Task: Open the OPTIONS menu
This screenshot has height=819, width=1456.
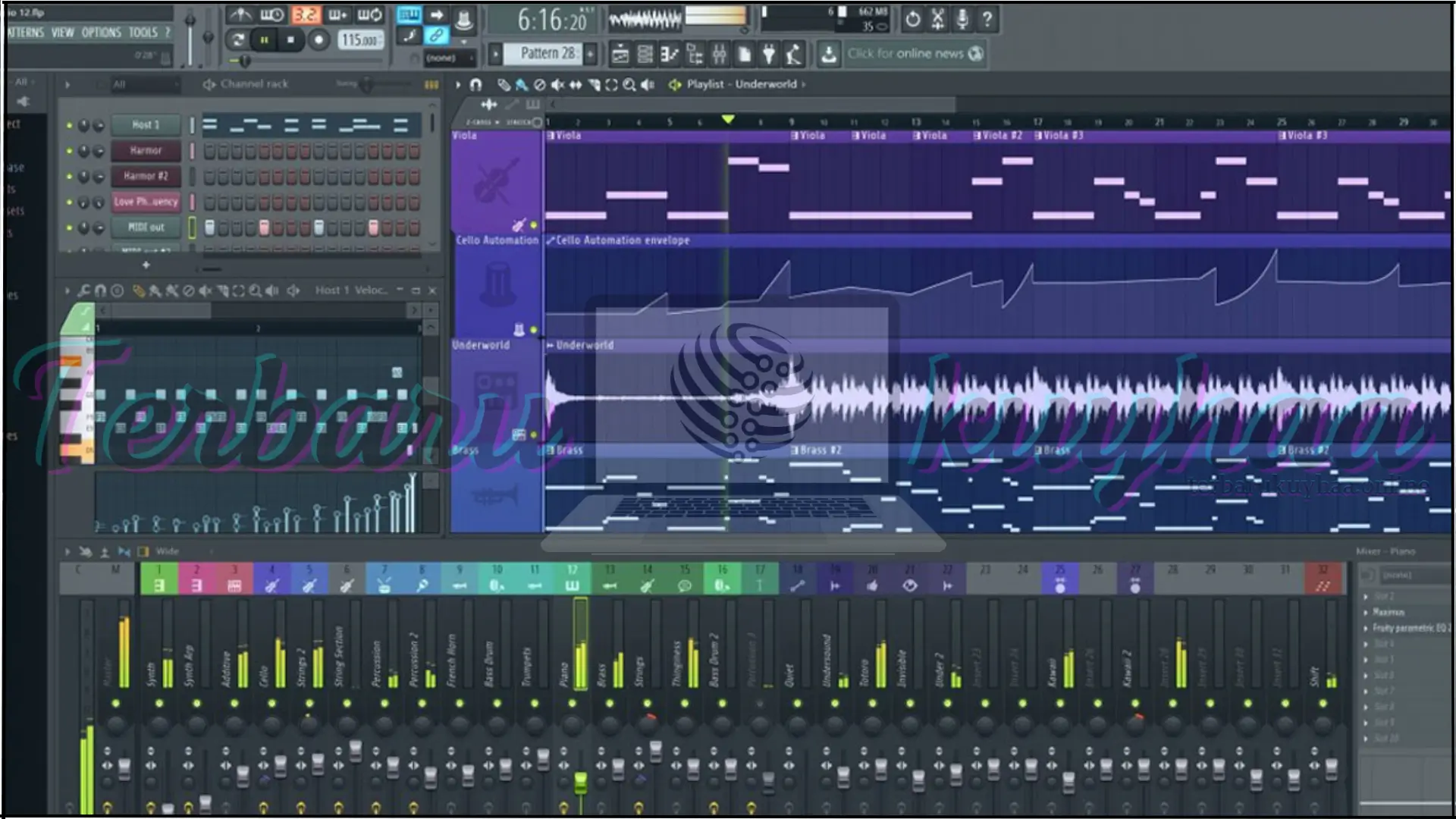Action: point(101,33)
